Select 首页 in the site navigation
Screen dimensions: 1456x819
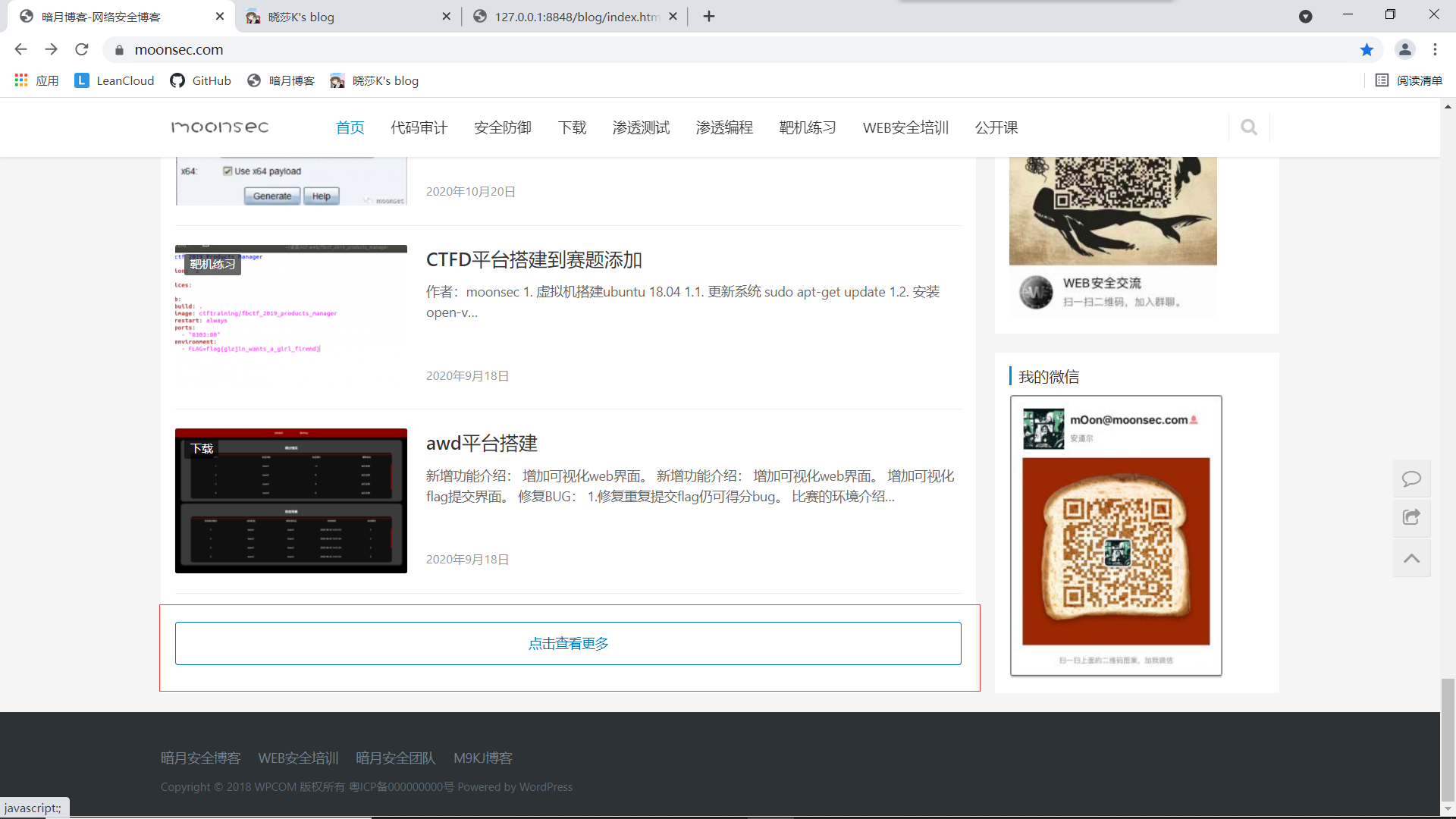pos(350,127)
